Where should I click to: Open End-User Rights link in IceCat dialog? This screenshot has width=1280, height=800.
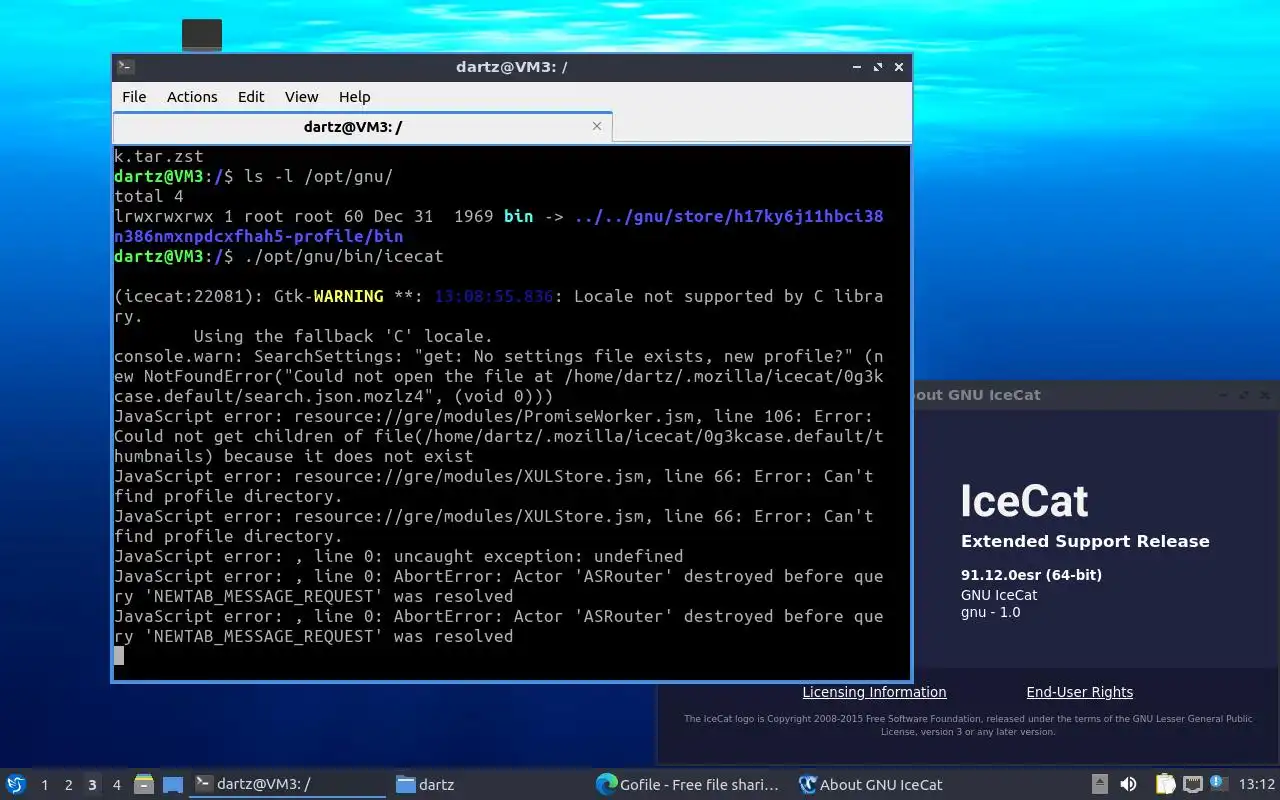pos(1079,692)
